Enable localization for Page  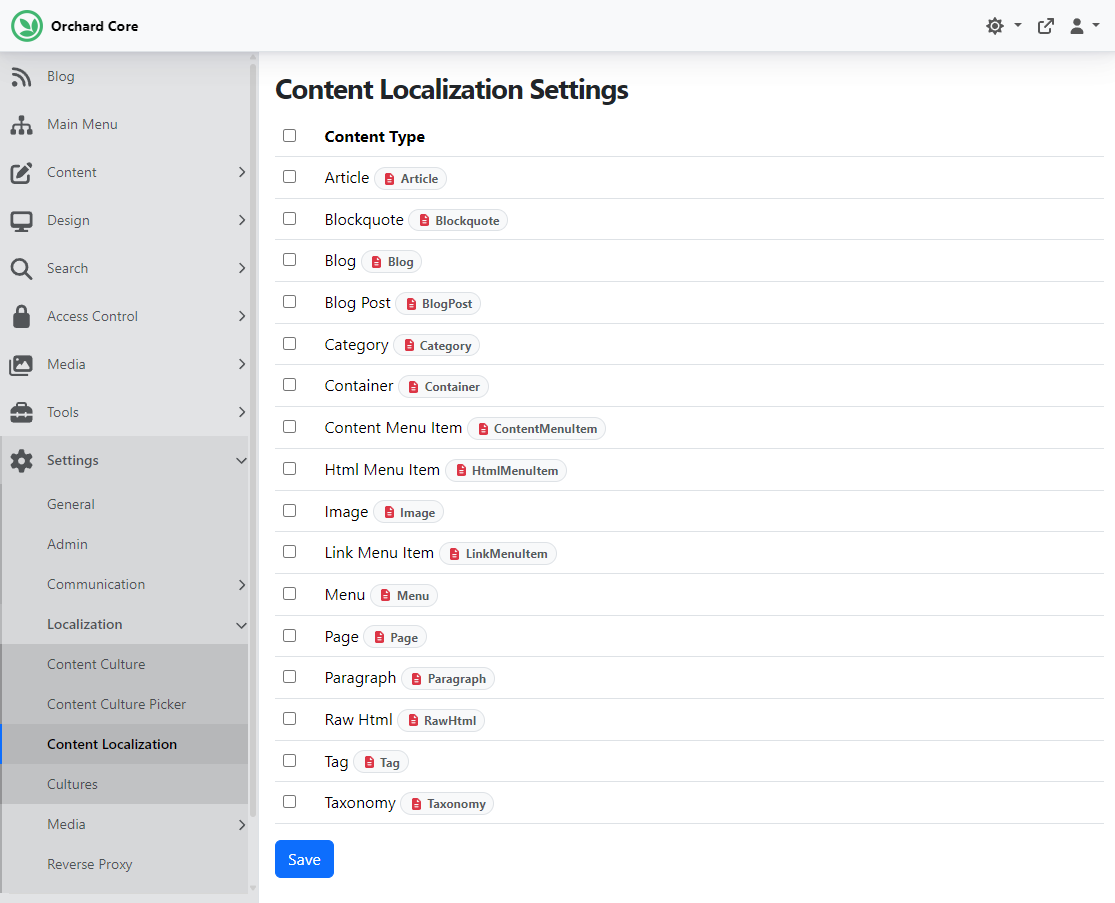pos(289,636)
